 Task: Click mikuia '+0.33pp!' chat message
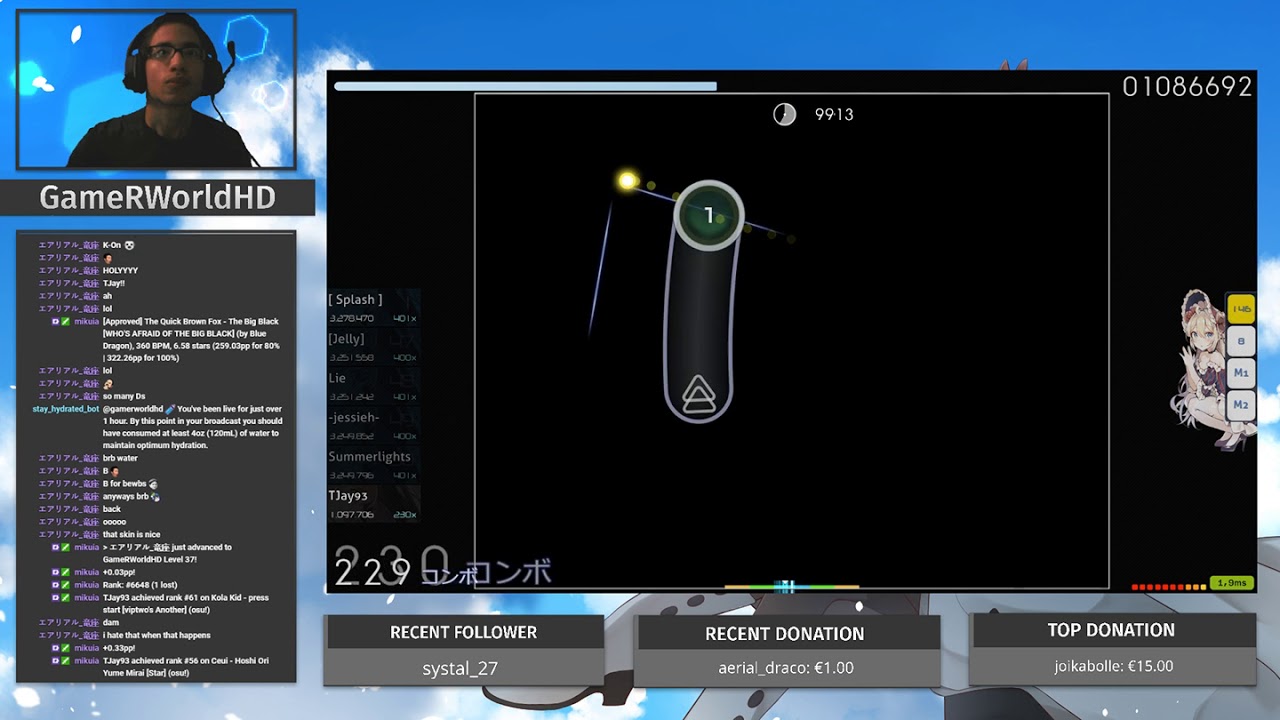point(120,648)
